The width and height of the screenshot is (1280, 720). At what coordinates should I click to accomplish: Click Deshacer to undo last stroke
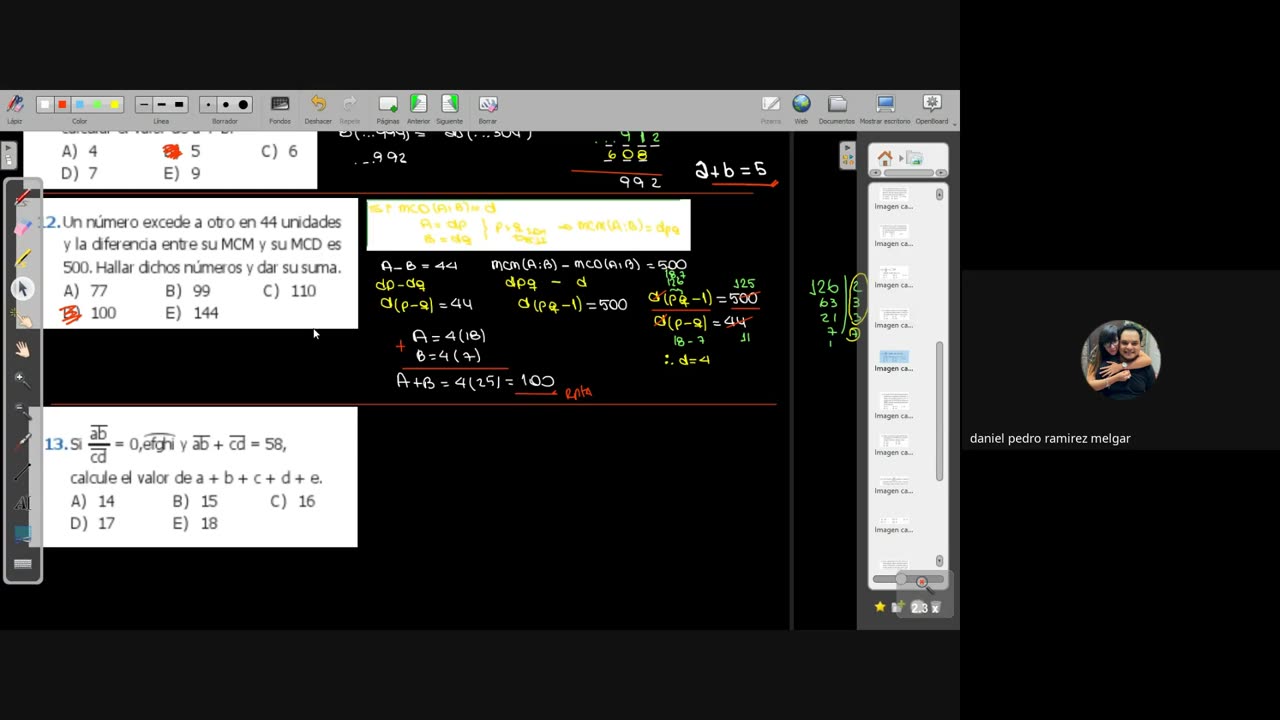coord(318,104)
